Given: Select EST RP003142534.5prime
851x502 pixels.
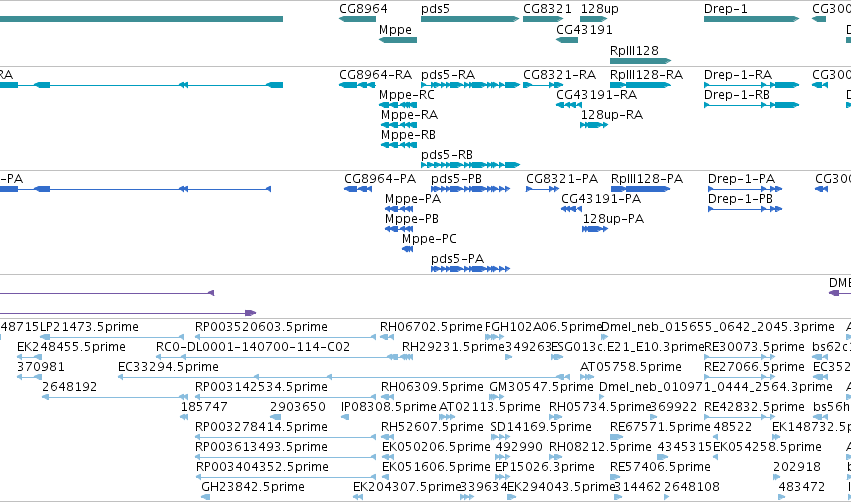Looking at the screenshot, I should (x=262, y=387).
